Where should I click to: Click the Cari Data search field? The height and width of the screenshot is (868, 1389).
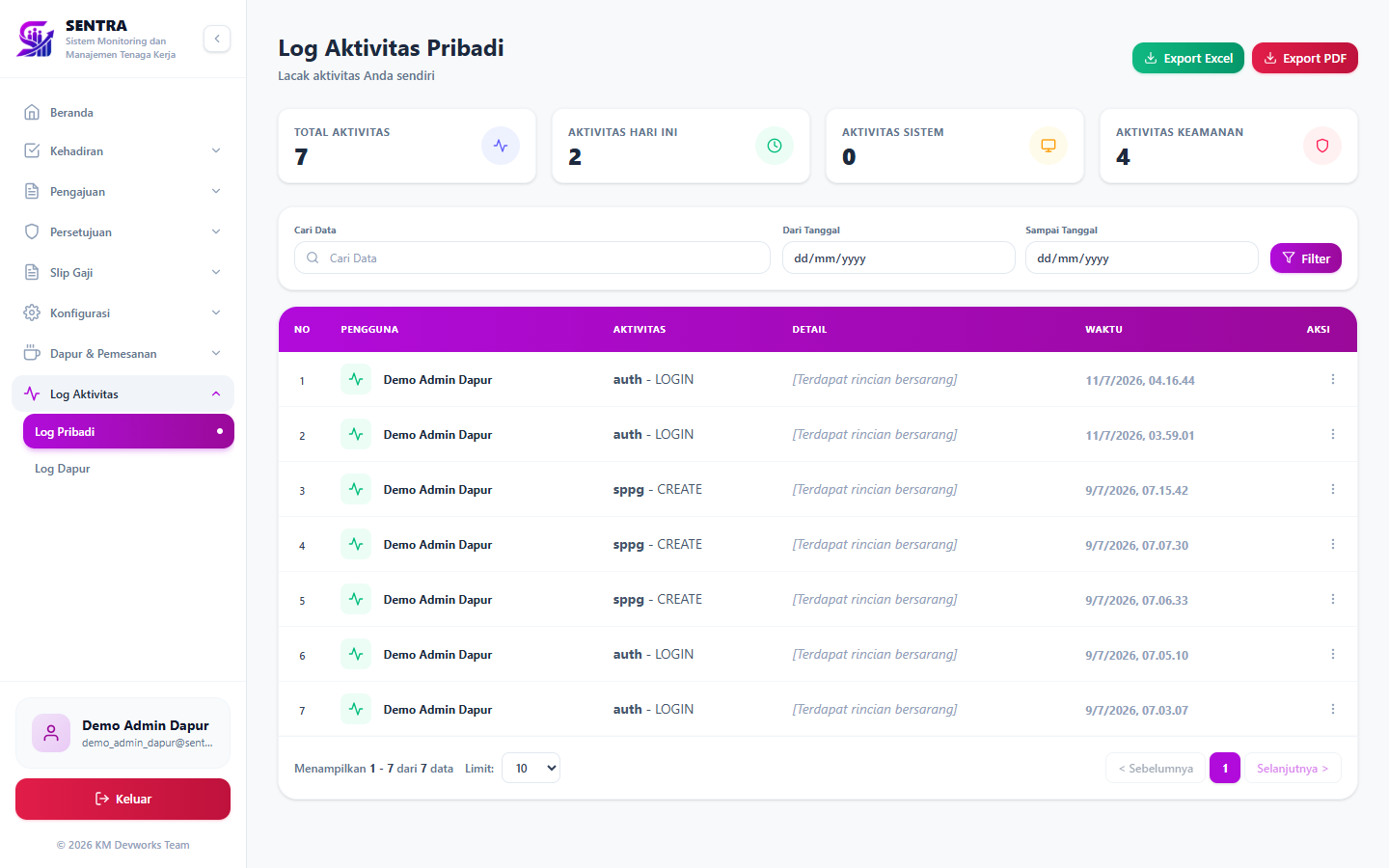(x=532, y=258)
